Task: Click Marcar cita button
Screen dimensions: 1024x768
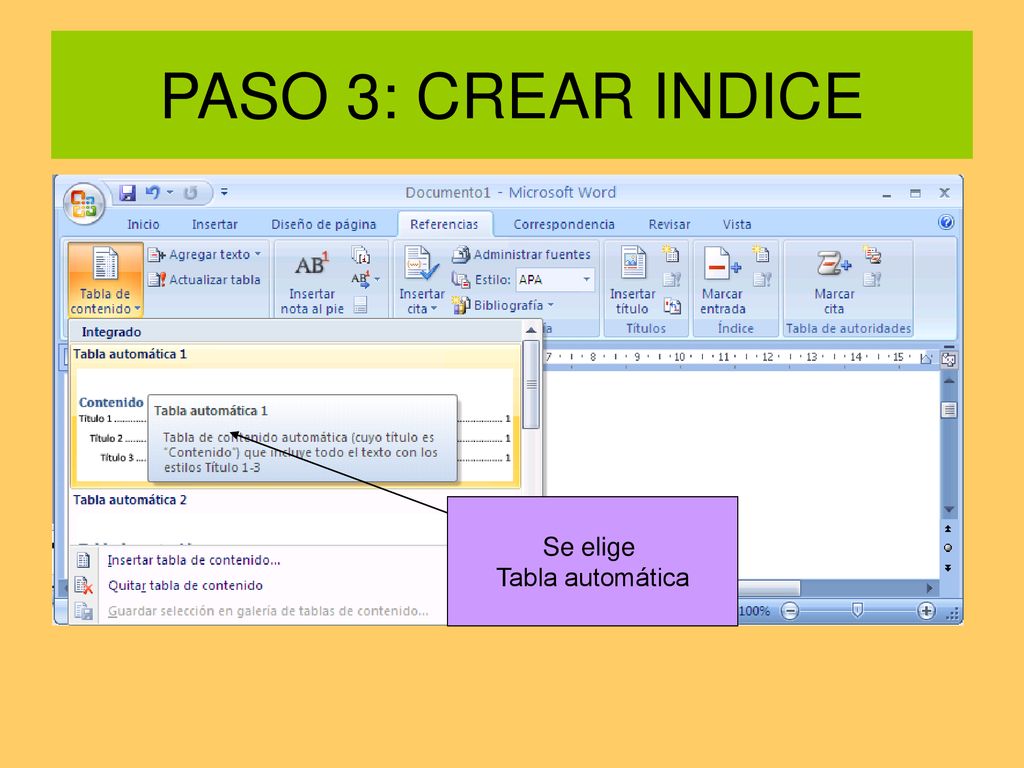Action: point(834,281)
